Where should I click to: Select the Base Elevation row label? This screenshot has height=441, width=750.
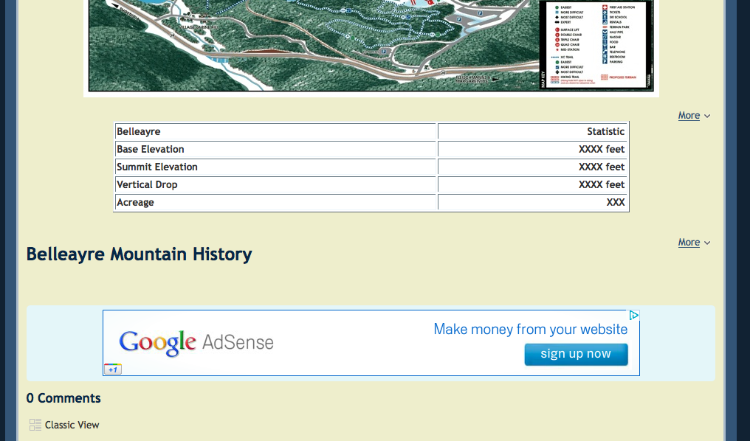point(150,149)
